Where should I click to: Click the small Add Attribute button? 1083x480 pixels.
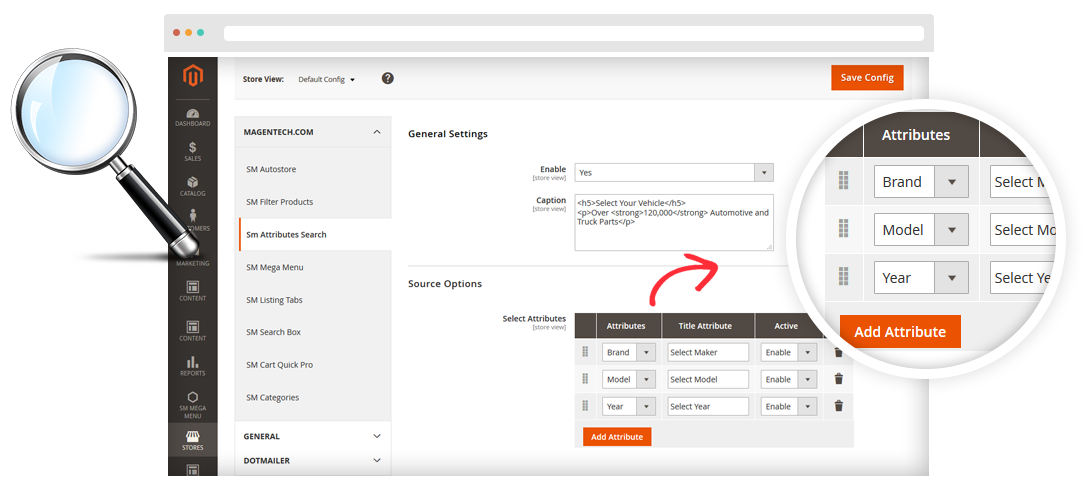point(617,436)
